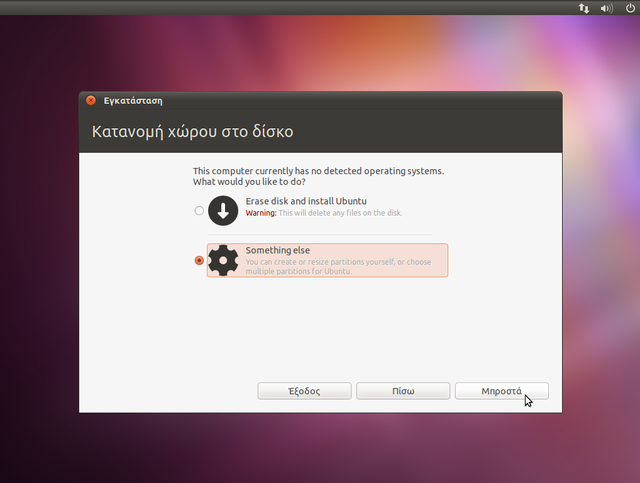Click the Κατανομή χώρου στο δίσκο heading
The height and width of the screenshot is (483, 640).
coord(193,132)
